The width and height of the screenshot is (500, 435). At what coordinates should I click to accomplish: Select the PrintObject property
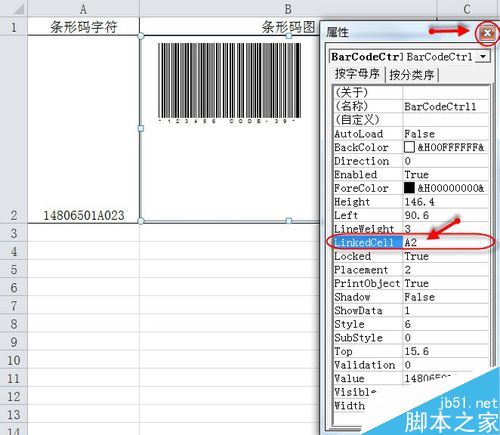point(368,283)
